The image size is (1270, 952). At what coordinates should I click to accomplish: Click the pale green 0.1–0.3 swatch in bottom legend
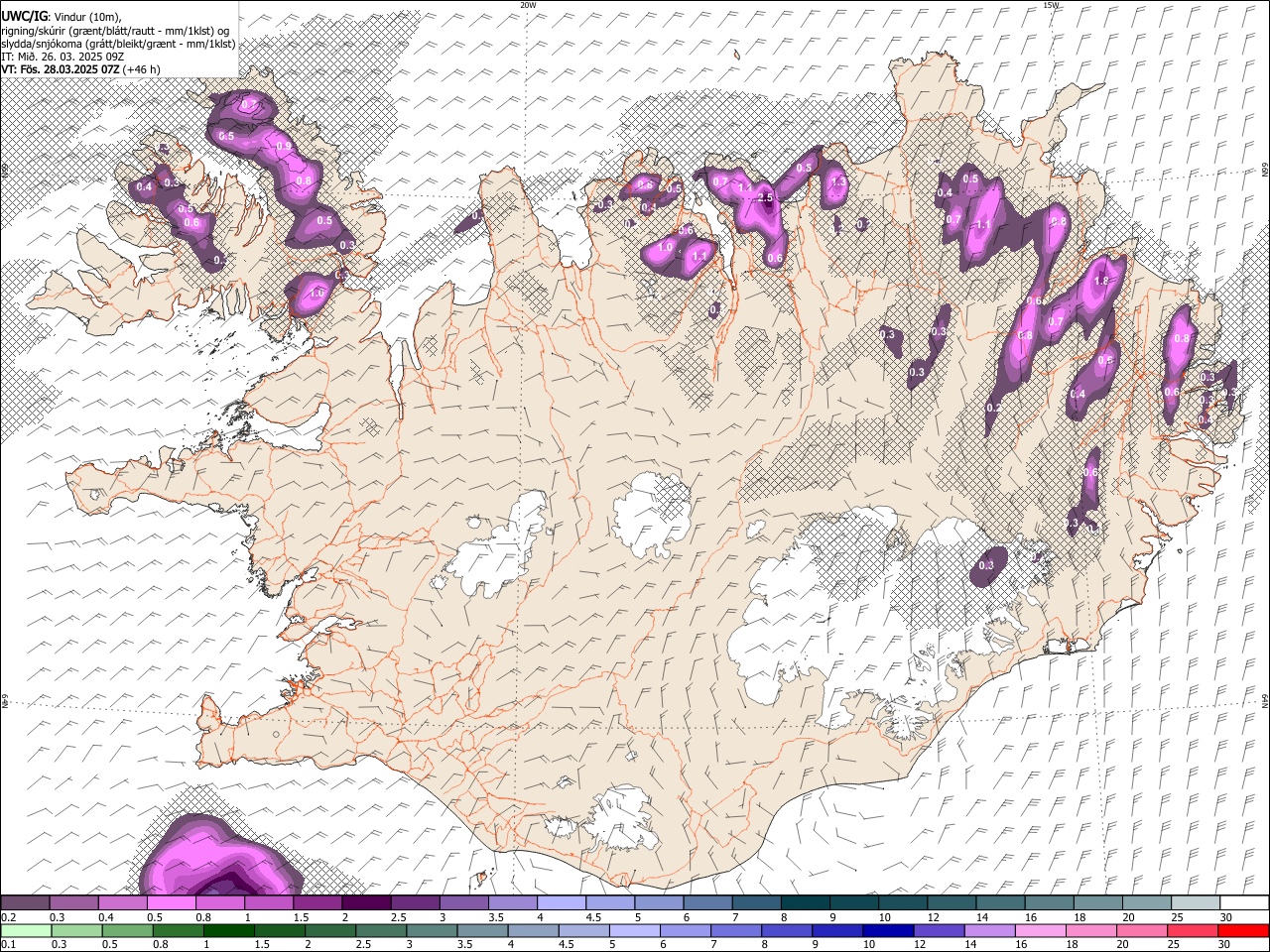[28, 931]
